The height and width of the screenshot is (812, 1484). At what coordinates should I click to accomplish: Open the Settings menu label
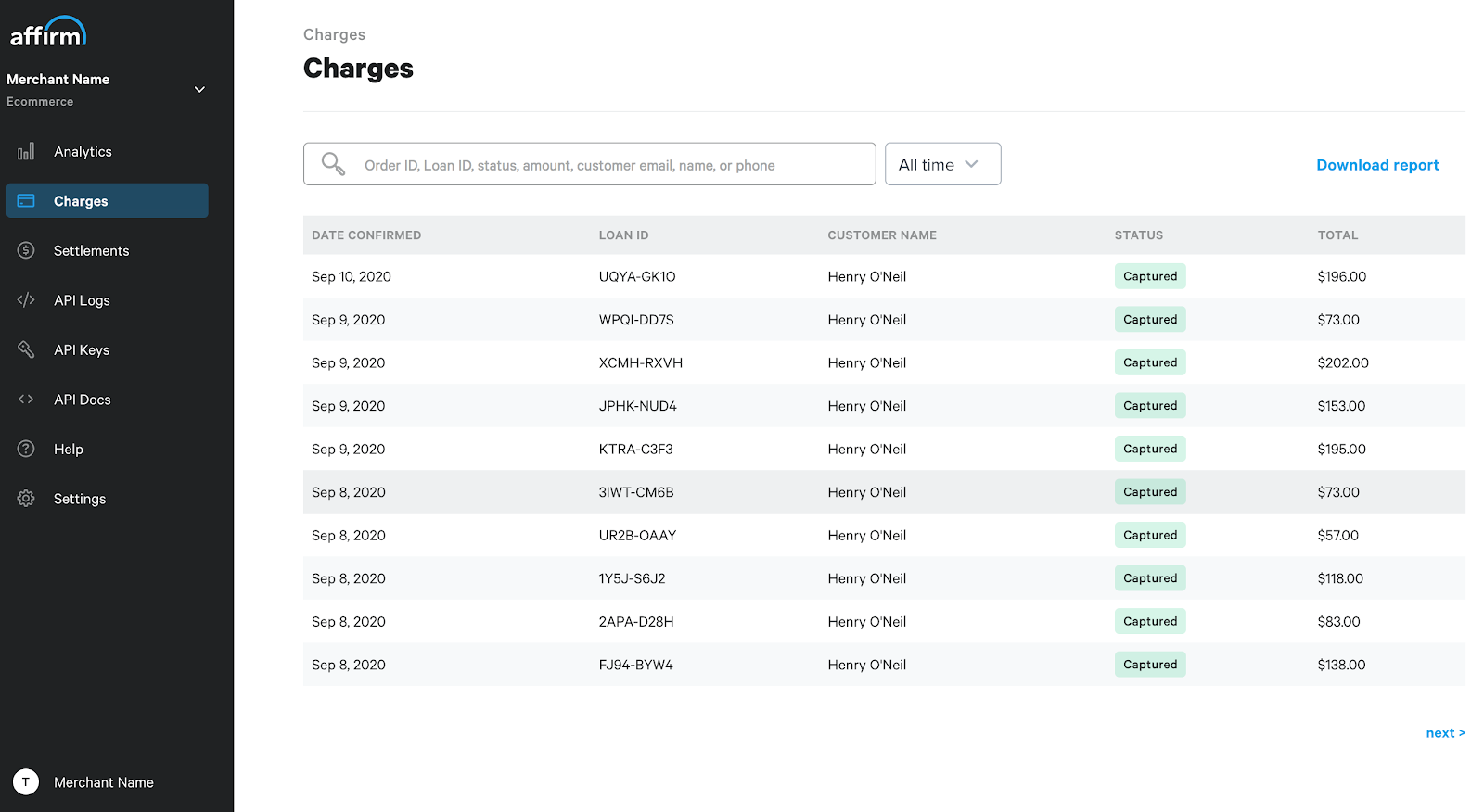[80, 499]
